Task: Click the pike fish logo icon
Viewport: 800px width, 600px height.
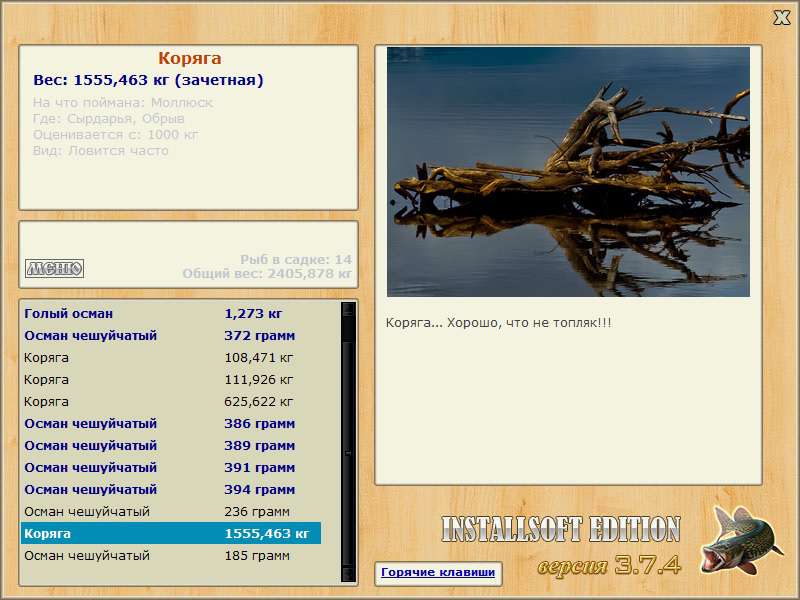Action: click(x=741, y=540)
